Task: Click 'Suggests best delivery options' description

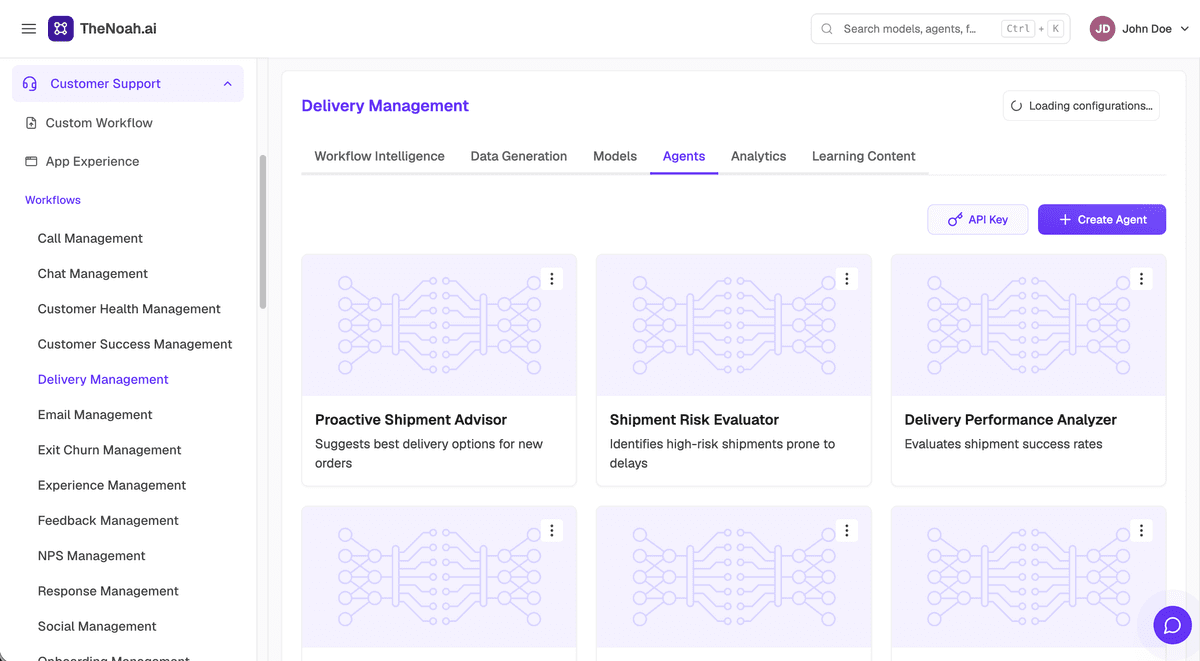Action: click(x=429, y=454)
